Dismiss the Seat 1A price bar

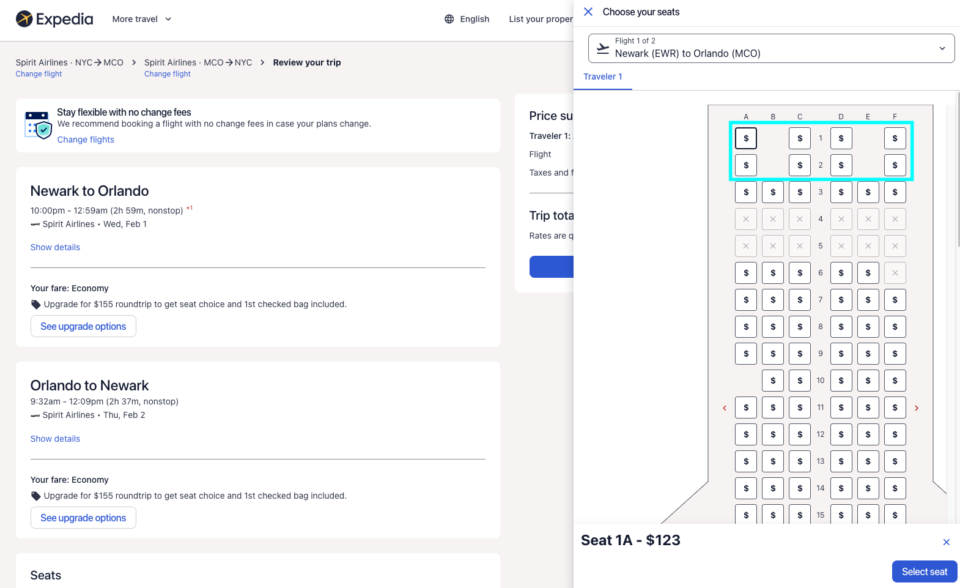point(946,541)
